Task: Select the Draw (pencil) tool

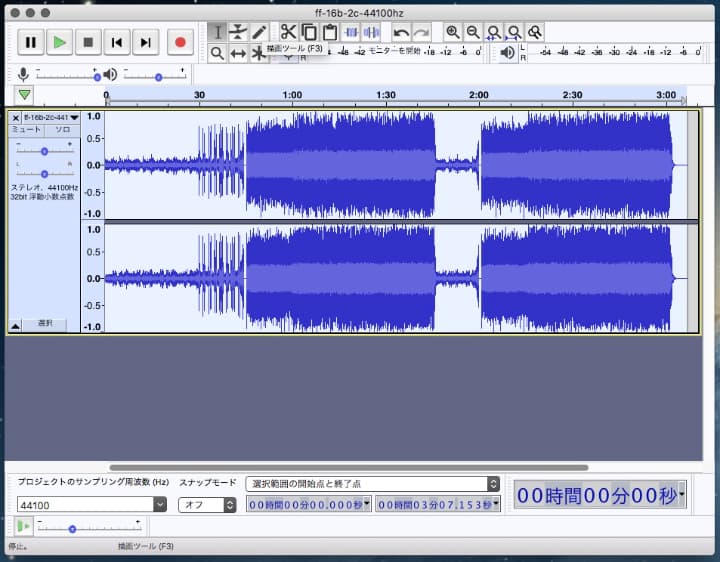Action: tap(259, 32)
